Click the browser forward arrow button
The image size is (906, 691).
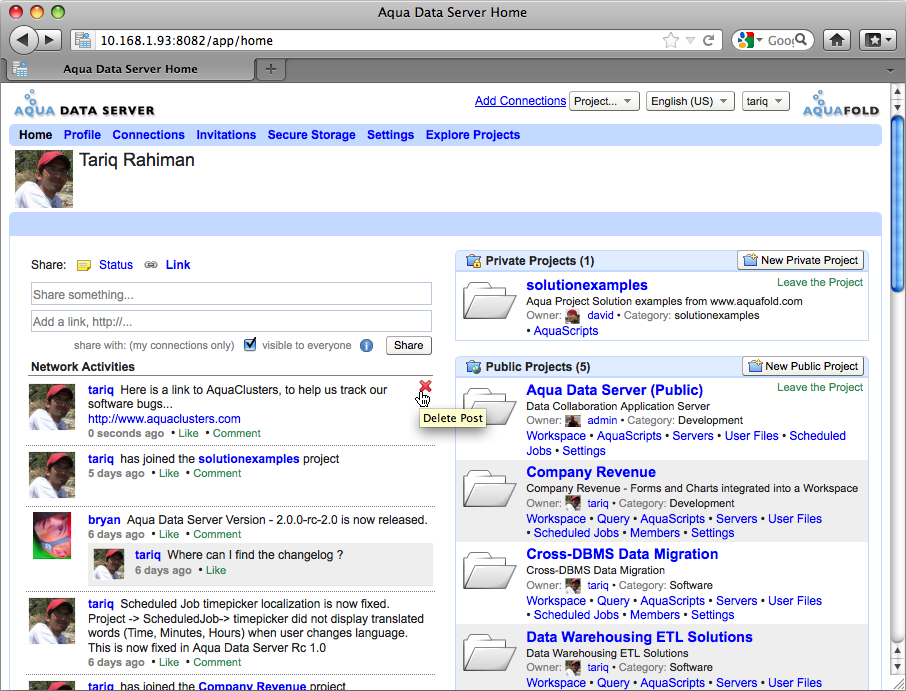point(50,40)
